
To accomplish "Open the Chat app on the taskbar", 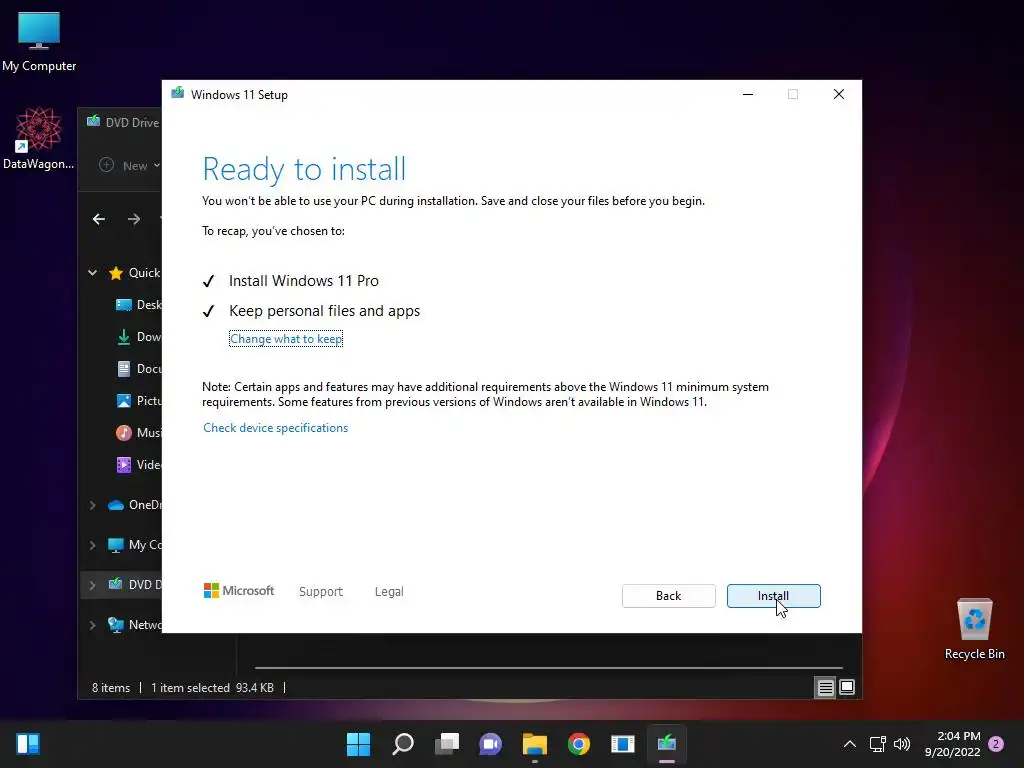I will [490, 744].
